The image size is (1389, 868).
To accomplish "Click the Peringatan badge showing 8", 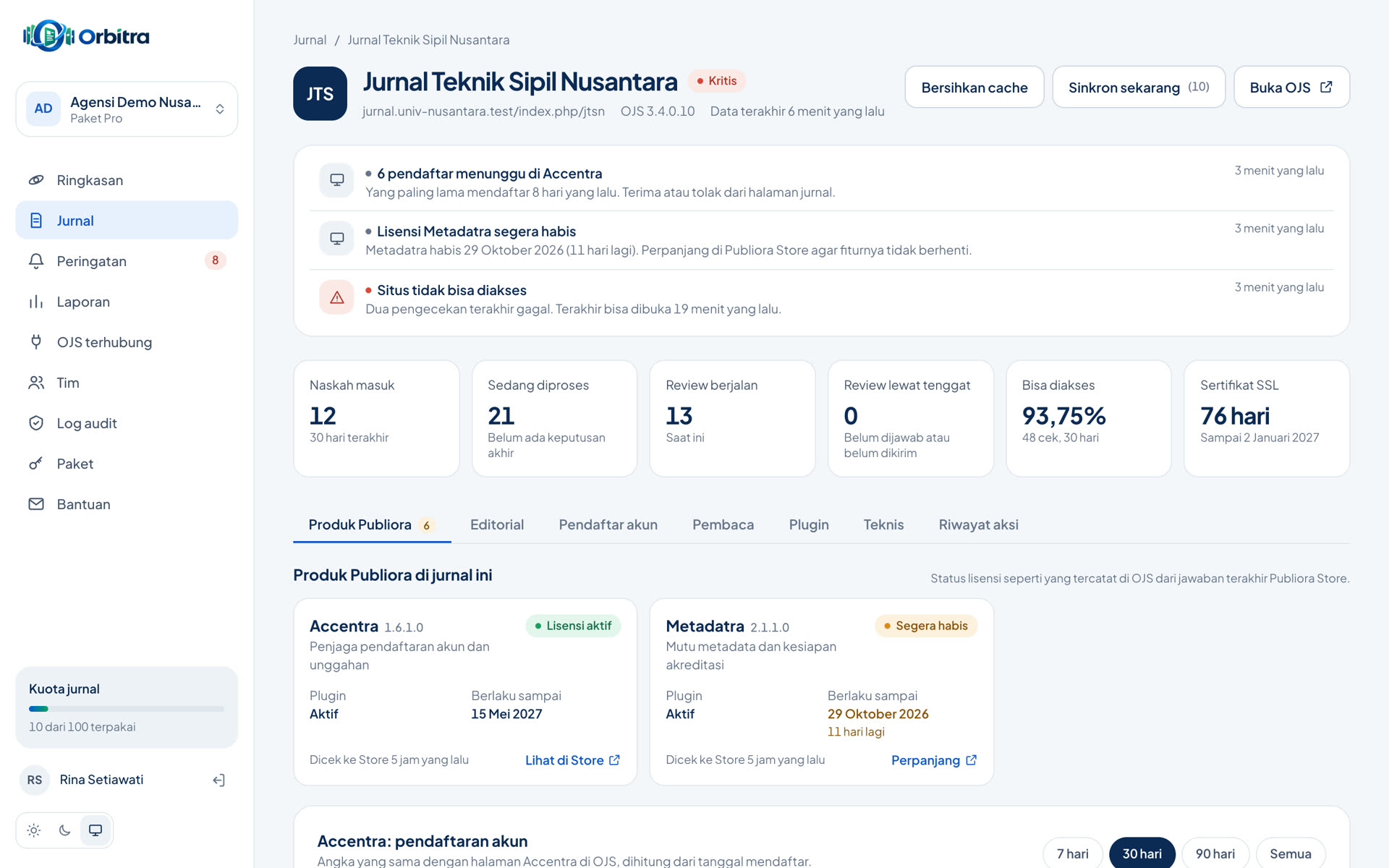I will [x=215, y=260].
